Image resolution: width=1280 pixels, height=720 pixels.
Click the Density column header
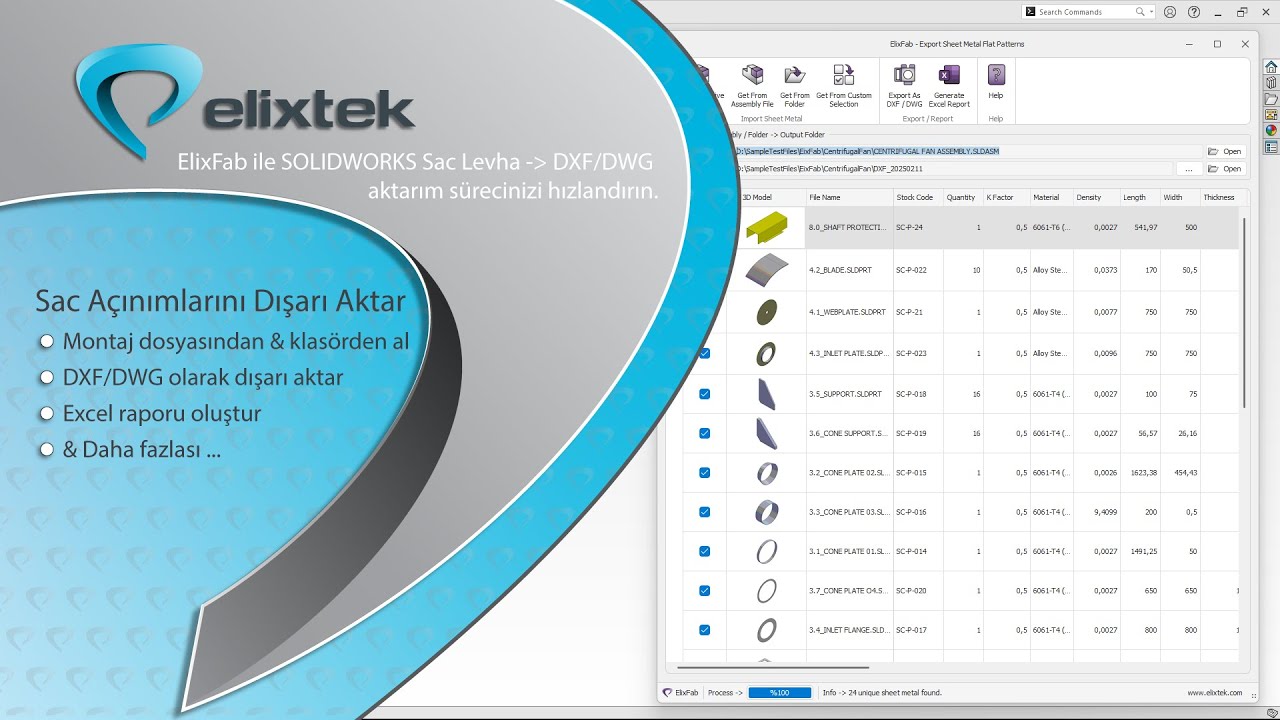[1095, 197]
